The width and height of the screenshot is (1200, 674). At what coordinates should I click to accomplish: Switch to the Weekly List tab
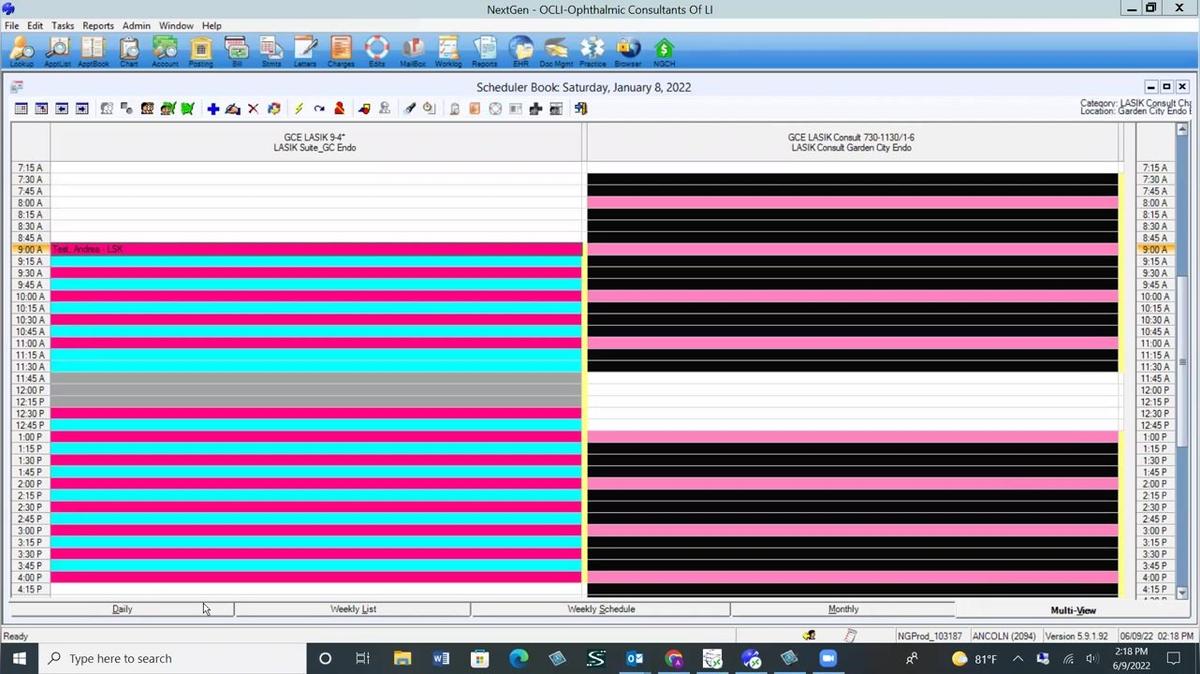coord(353,609)
